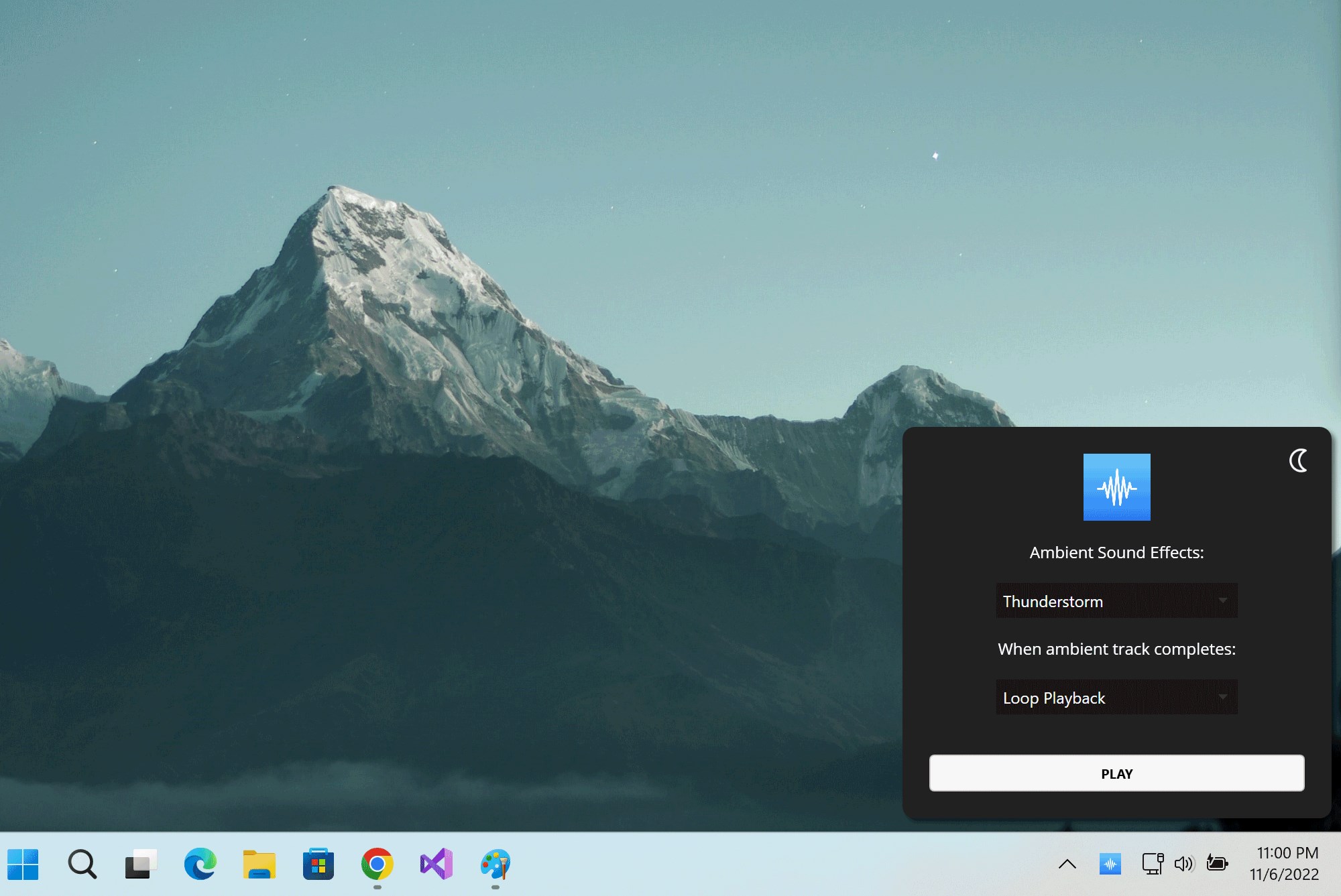Expand the hidden system tray icons chevron
Image resolution: width=1341 pixels, height=896 pixels.
pos(1067,864)
